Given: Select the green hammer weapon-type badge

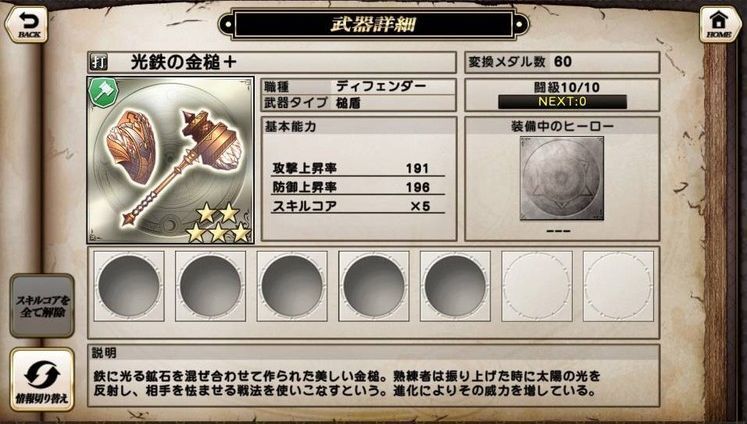Looking at the screenshot, I should (103, 92).
